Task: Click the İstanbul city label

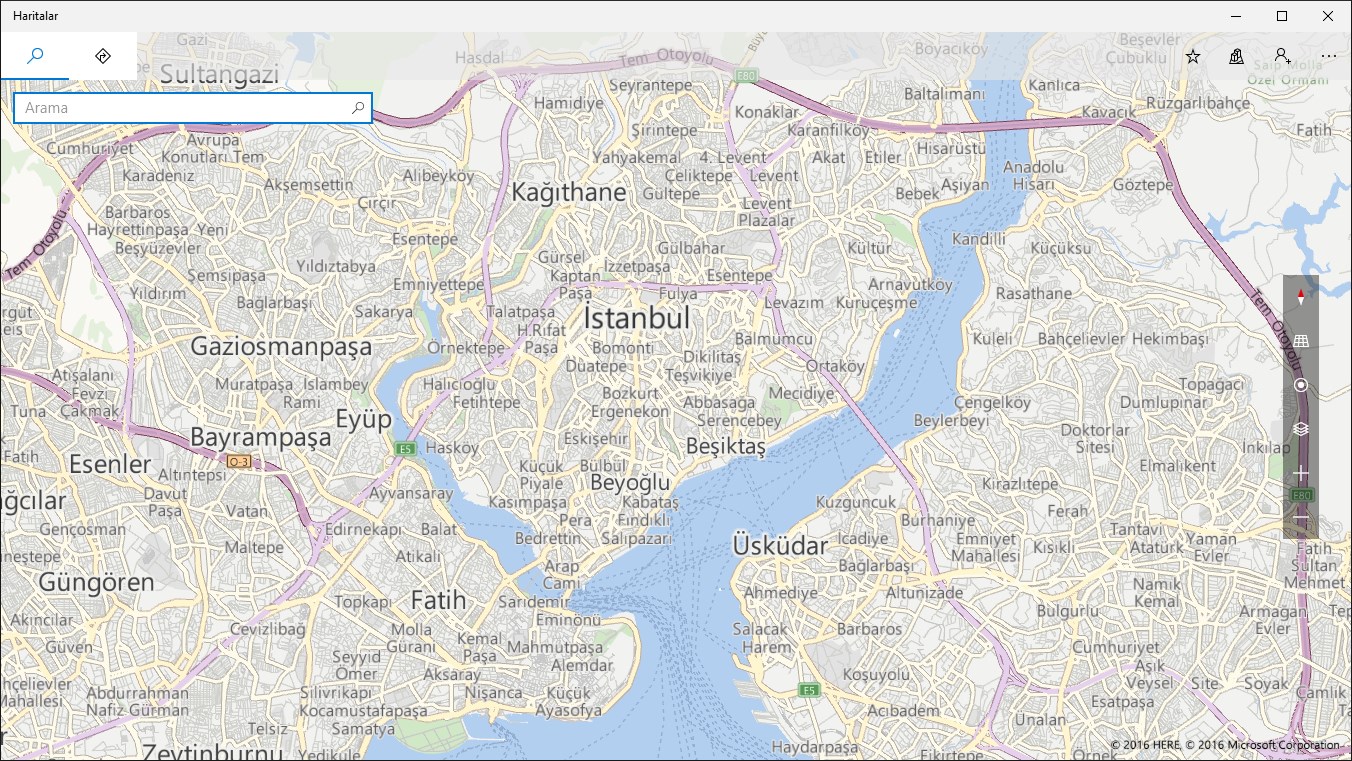Action: (x=637, y=319)
